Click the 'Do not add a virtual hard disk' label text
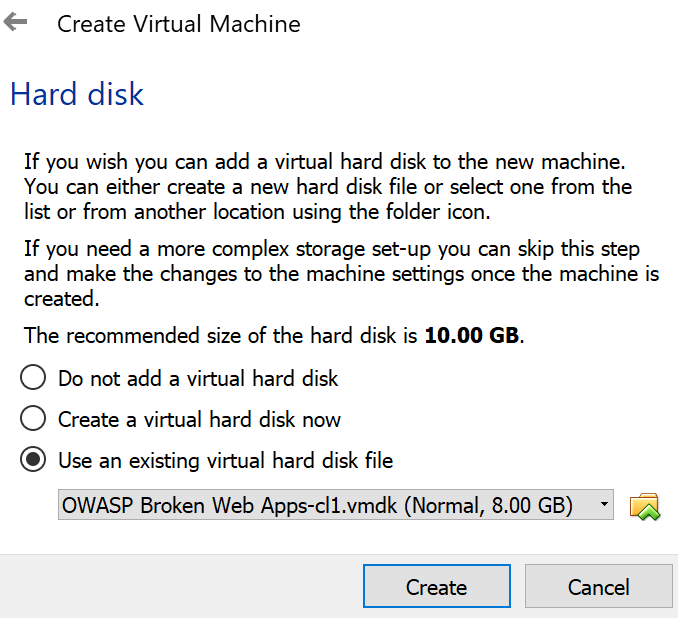Viewport: 678px width, 618px height. tap(198, 379)
